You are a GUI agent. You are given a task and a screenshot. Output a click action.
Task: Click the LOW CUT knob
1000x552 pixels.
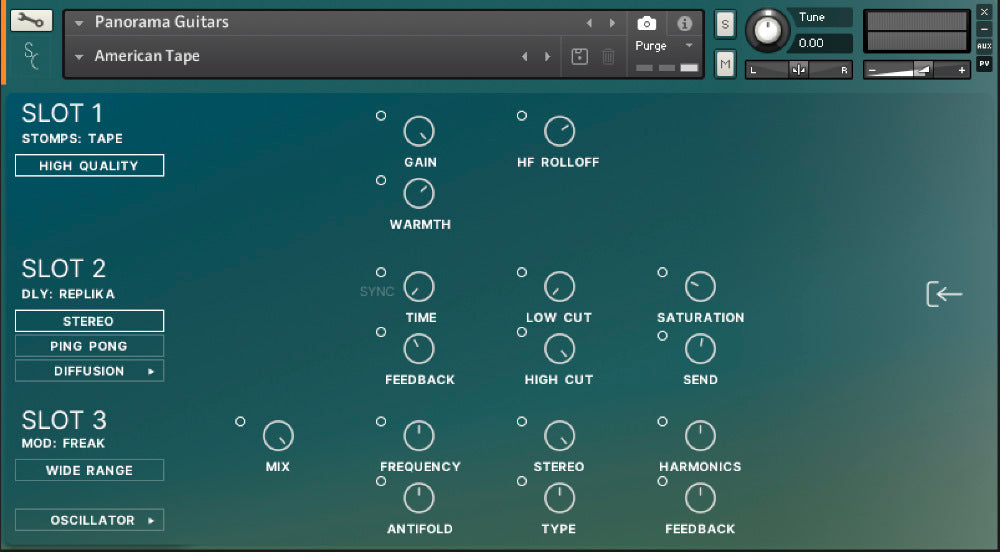click(x=559, y=287)
